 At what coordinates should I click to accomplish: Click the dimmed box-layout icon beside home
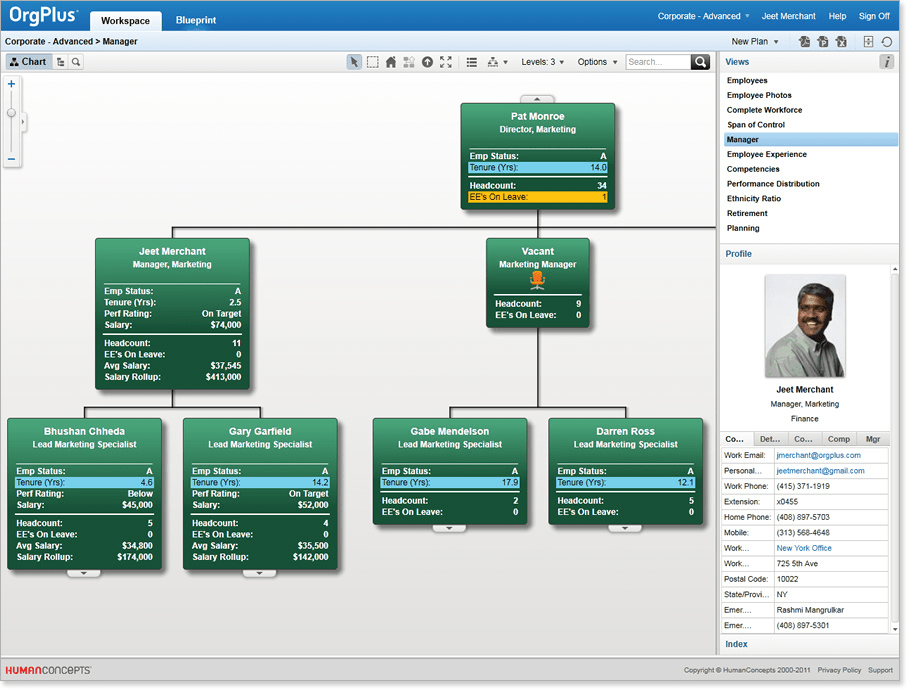click(409, 62)
